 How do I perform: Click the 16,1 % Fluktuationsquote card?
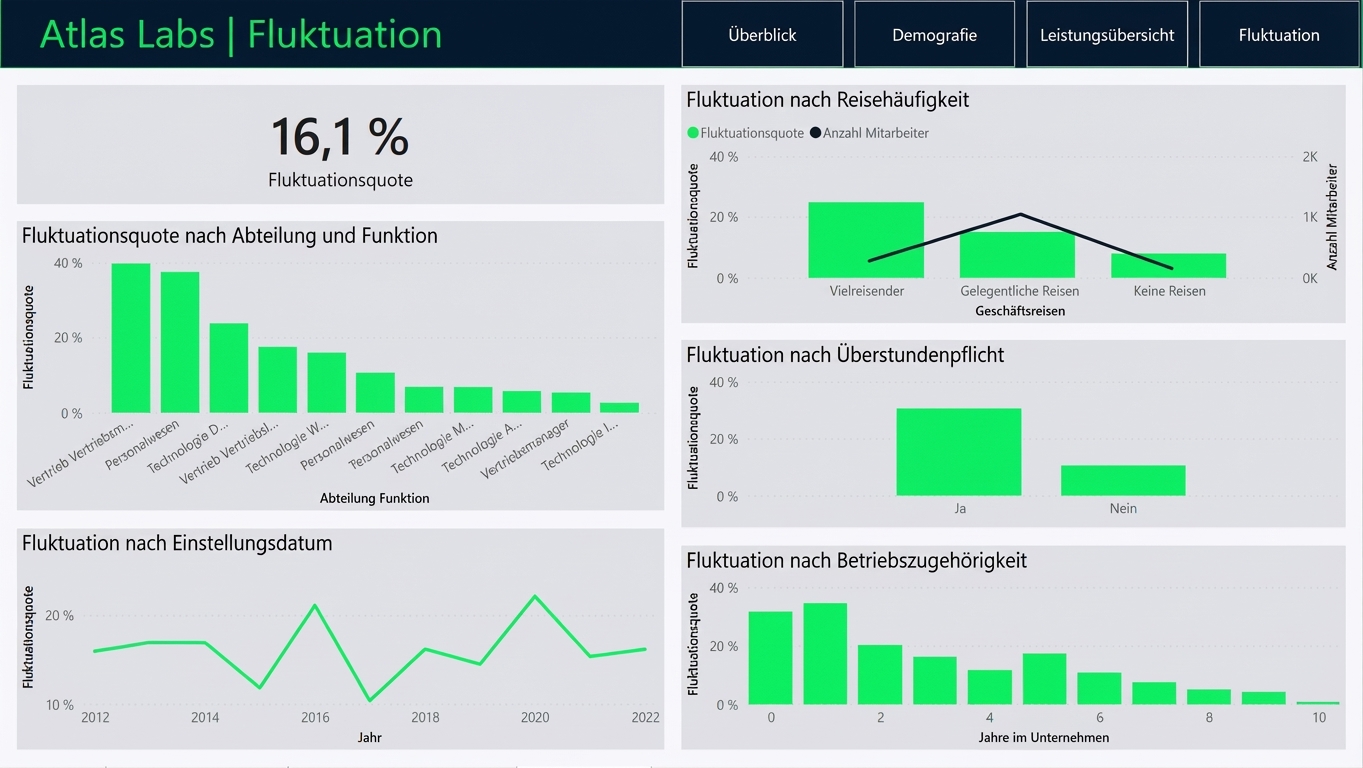point(340,145)
